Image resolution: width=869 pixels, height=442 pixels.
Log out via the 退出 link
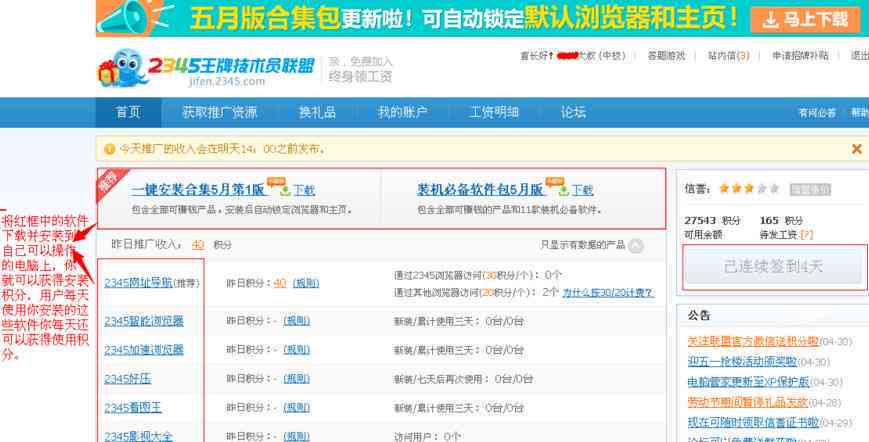(x=860, y=55)
